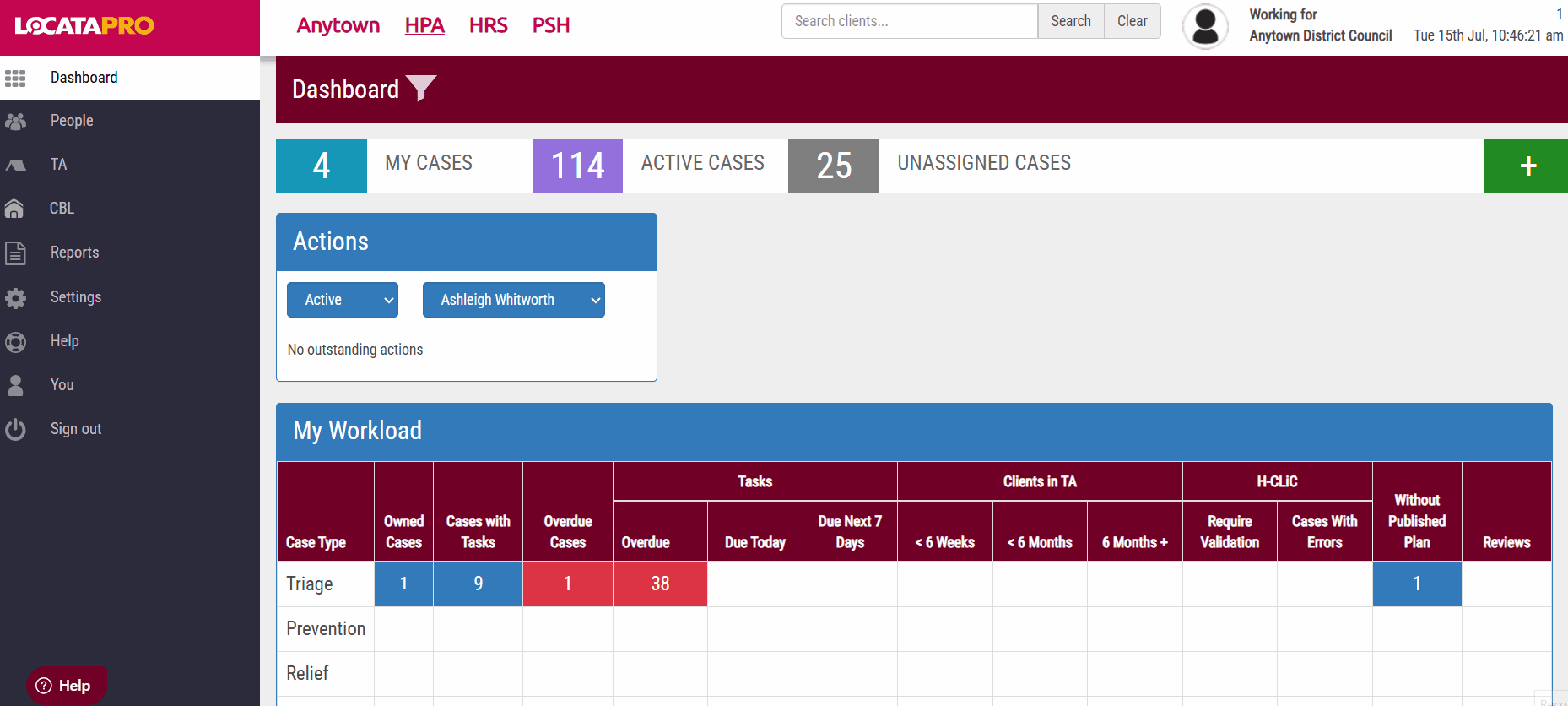This screenshot has height=706, width=1568.
Task: Click the People group icon
Action: pos(15,122)
